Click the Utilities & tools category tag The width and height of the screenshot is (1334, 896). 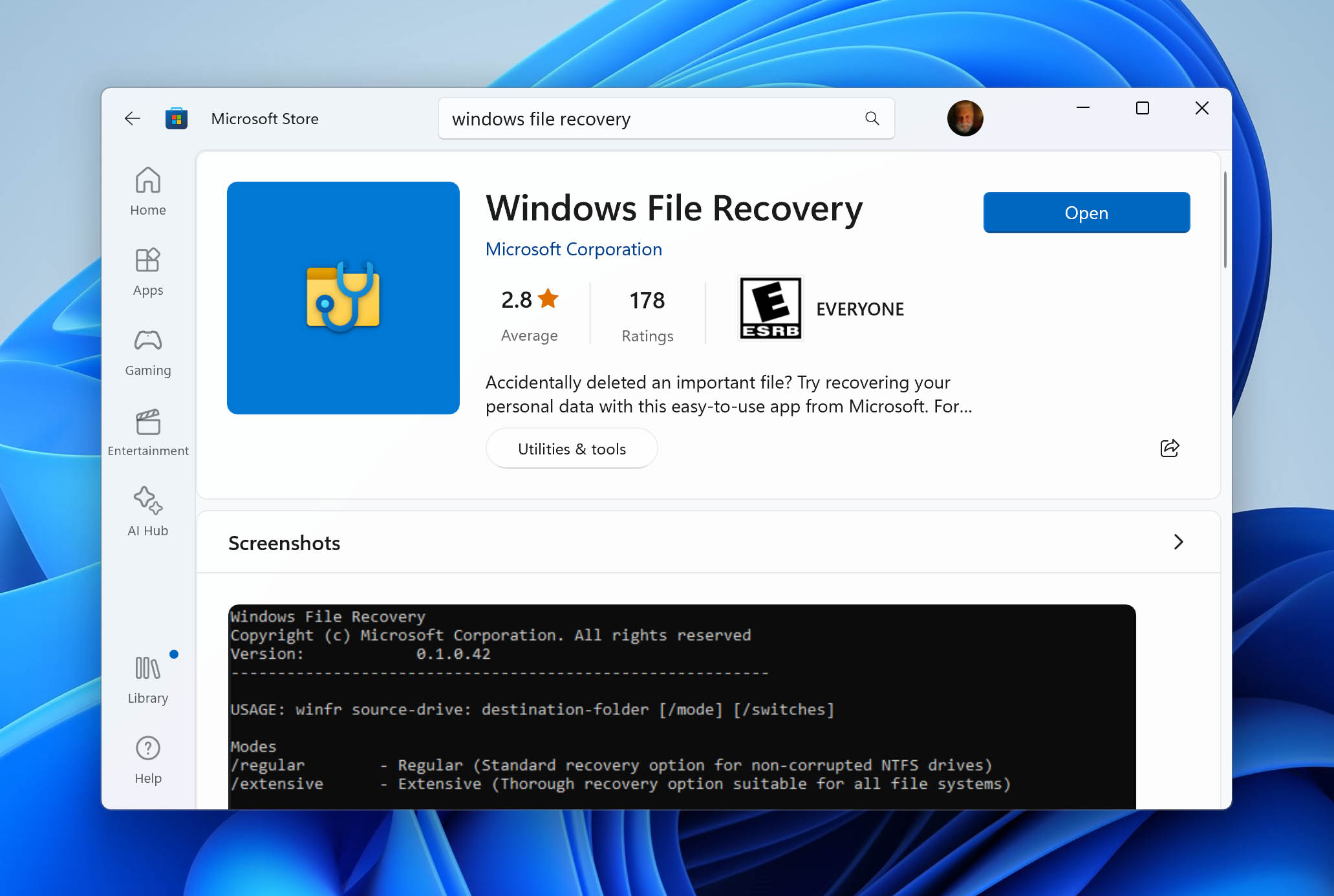pos(571,448)
